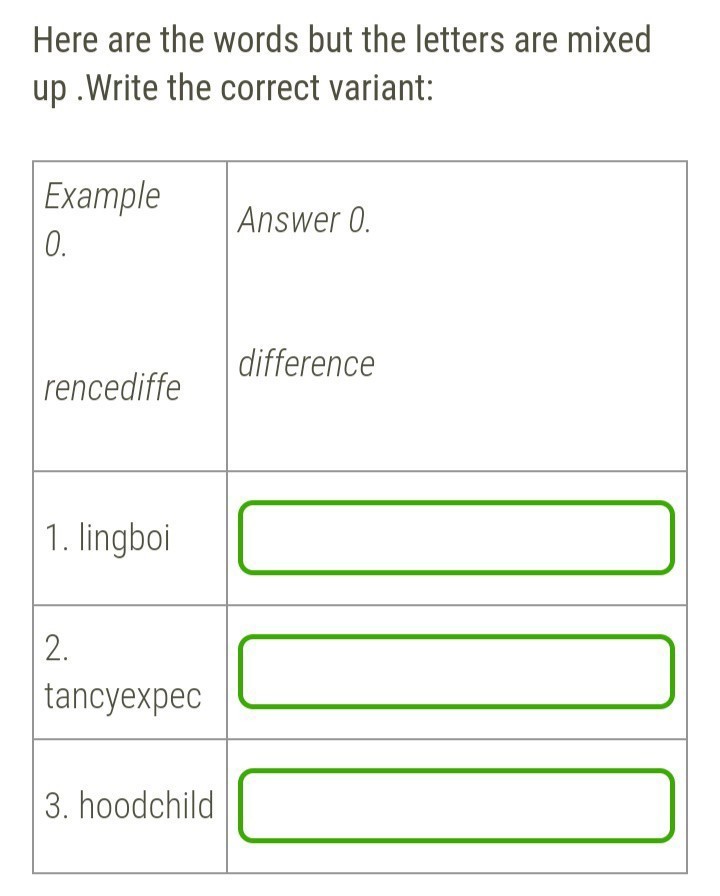Click the sample answer difference
Image resolution: width=720 pixels, height=896 pixels.
pyautogui.click(x=306, y=363)
